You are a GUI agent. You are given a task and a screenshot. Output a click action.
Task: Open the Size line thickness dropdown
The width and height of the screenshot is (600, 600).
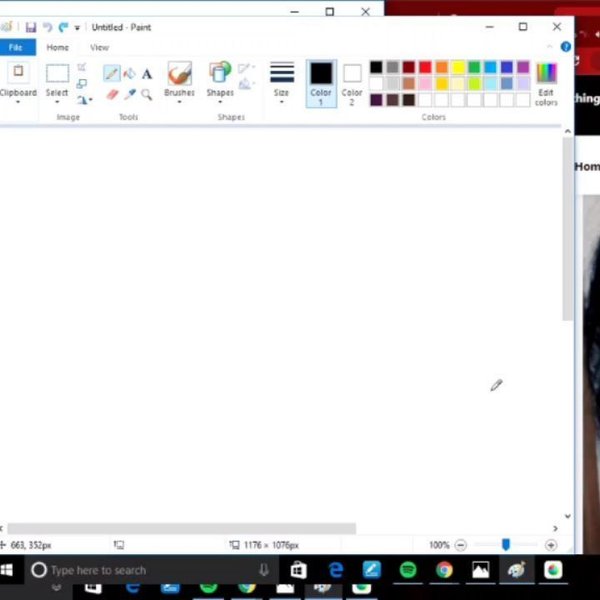(282, 82)
